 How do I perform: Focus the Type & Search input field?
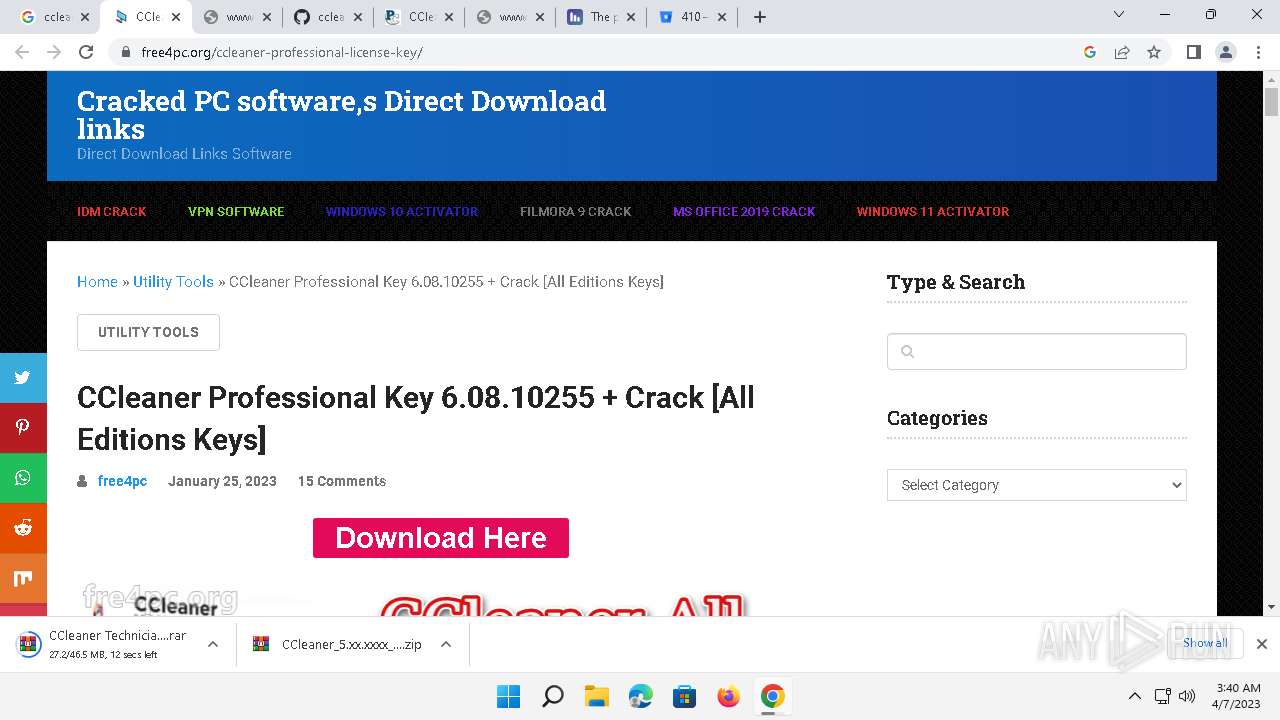pos(1037,351)
